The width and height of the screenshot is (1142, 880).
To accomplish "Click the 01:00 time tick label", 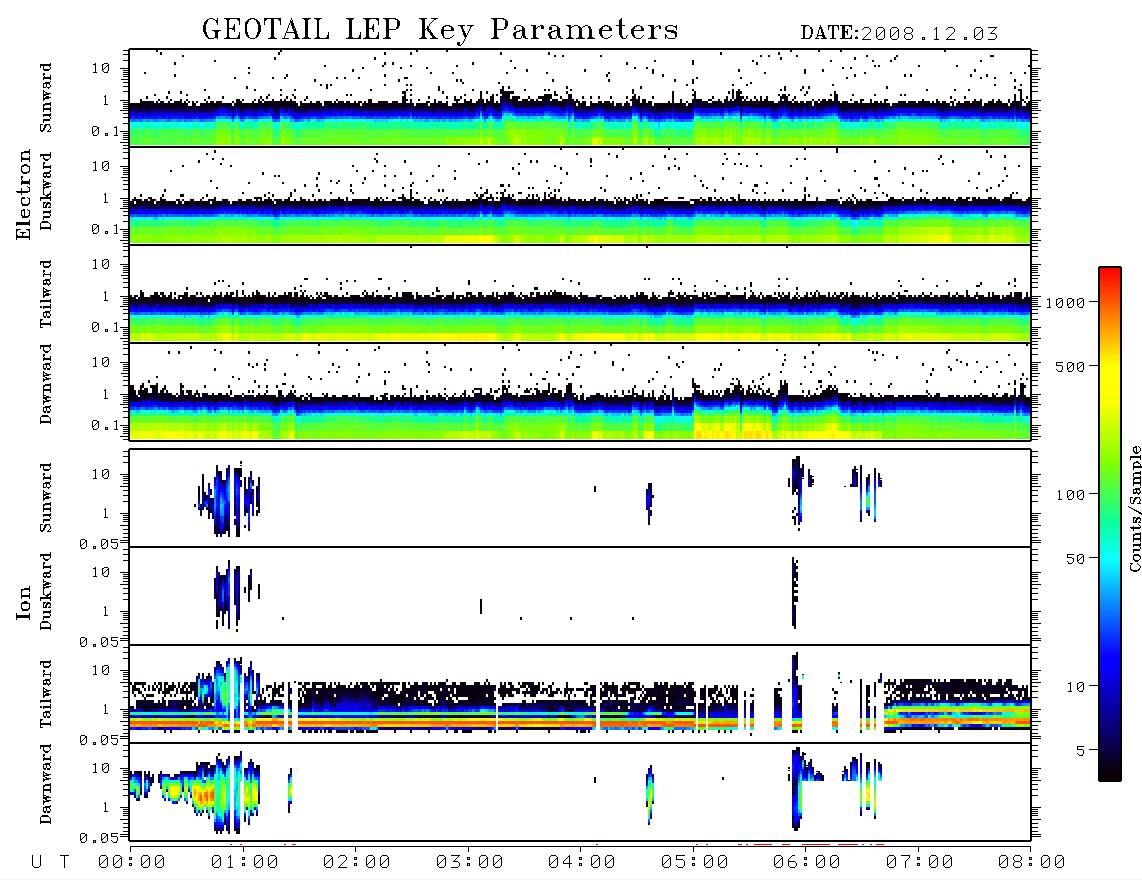I will click(x=245, y=863).
